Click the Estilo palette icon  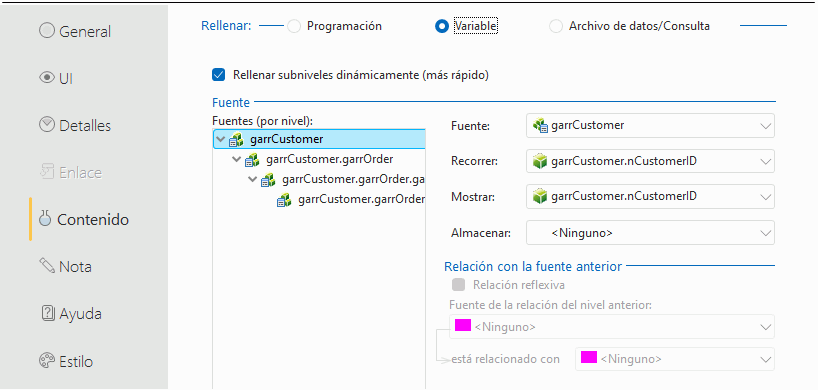(47, 360)
